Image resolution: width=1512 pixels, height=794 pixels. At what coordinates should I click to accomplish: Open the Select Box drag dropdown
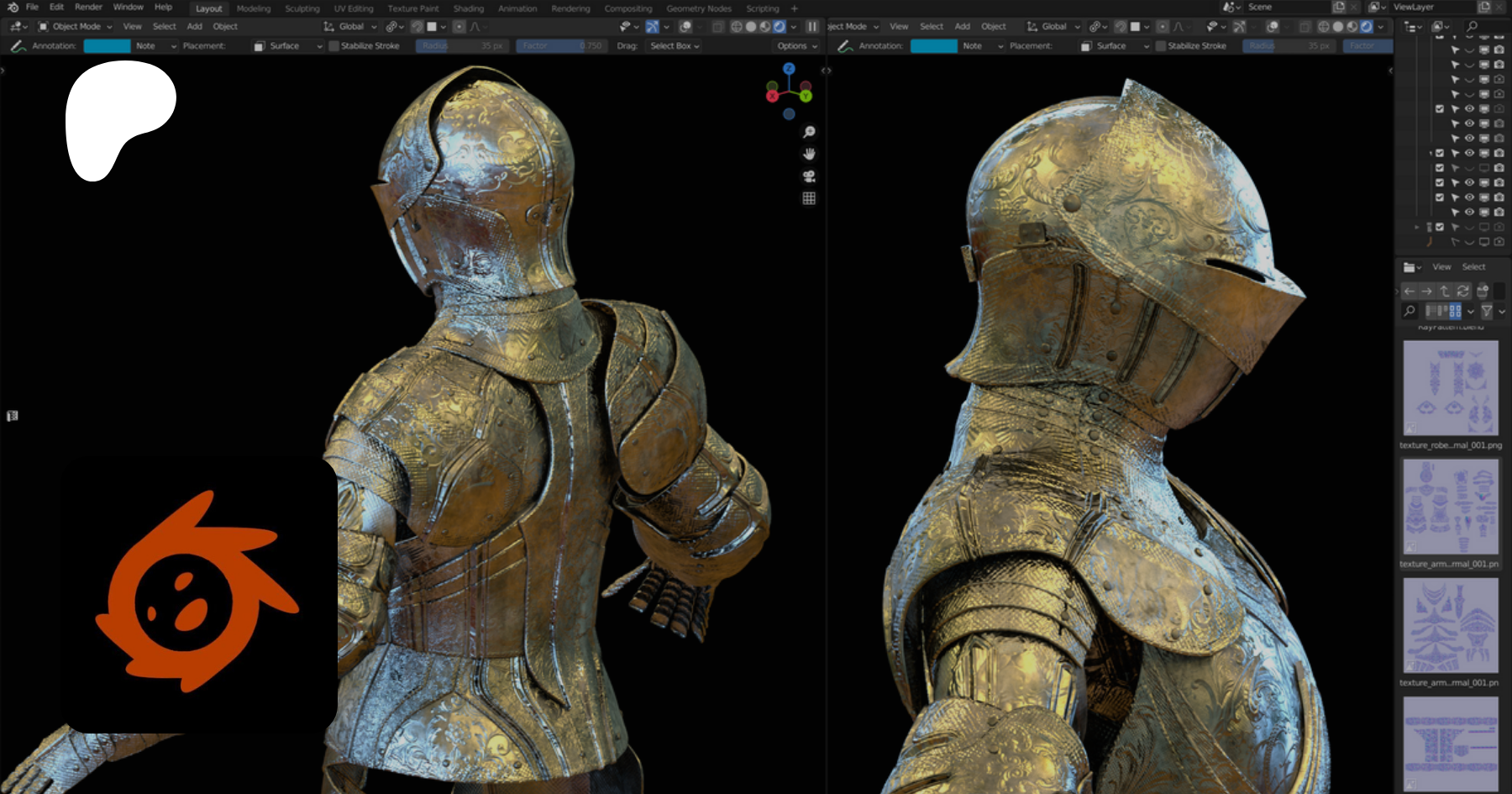[675, 46]
